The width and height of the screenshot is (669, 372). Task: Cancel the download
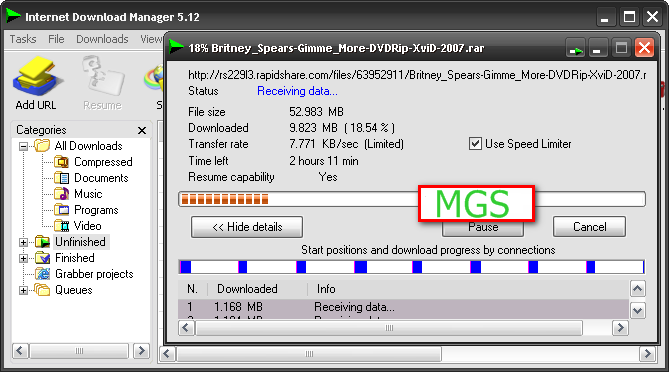(590, 227)
